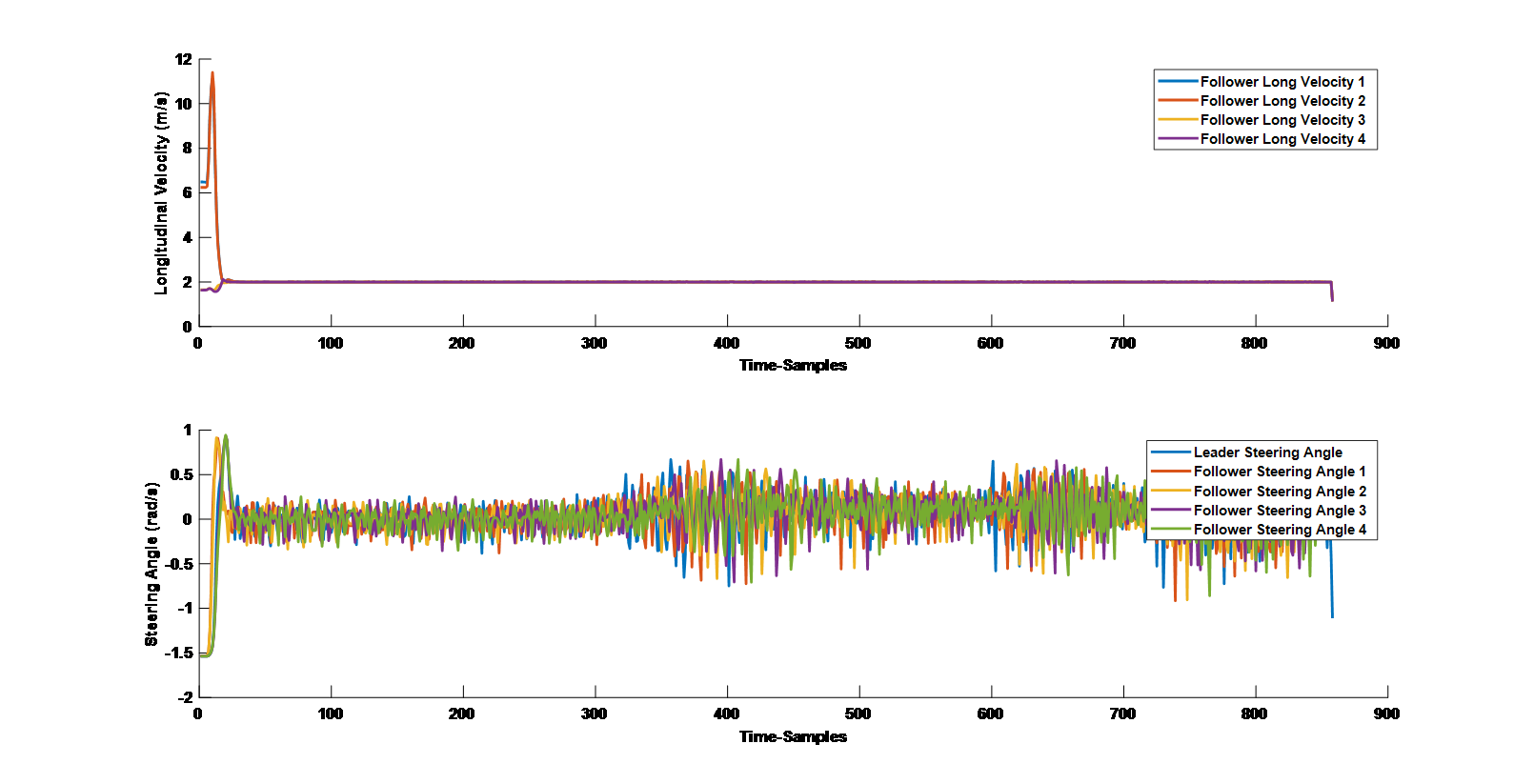Image resolution: width=1534 pixels, height=784 pixels.
Task: Click the purple line sample for Follower Steering Angle 3
Action: coord(1171,511)
